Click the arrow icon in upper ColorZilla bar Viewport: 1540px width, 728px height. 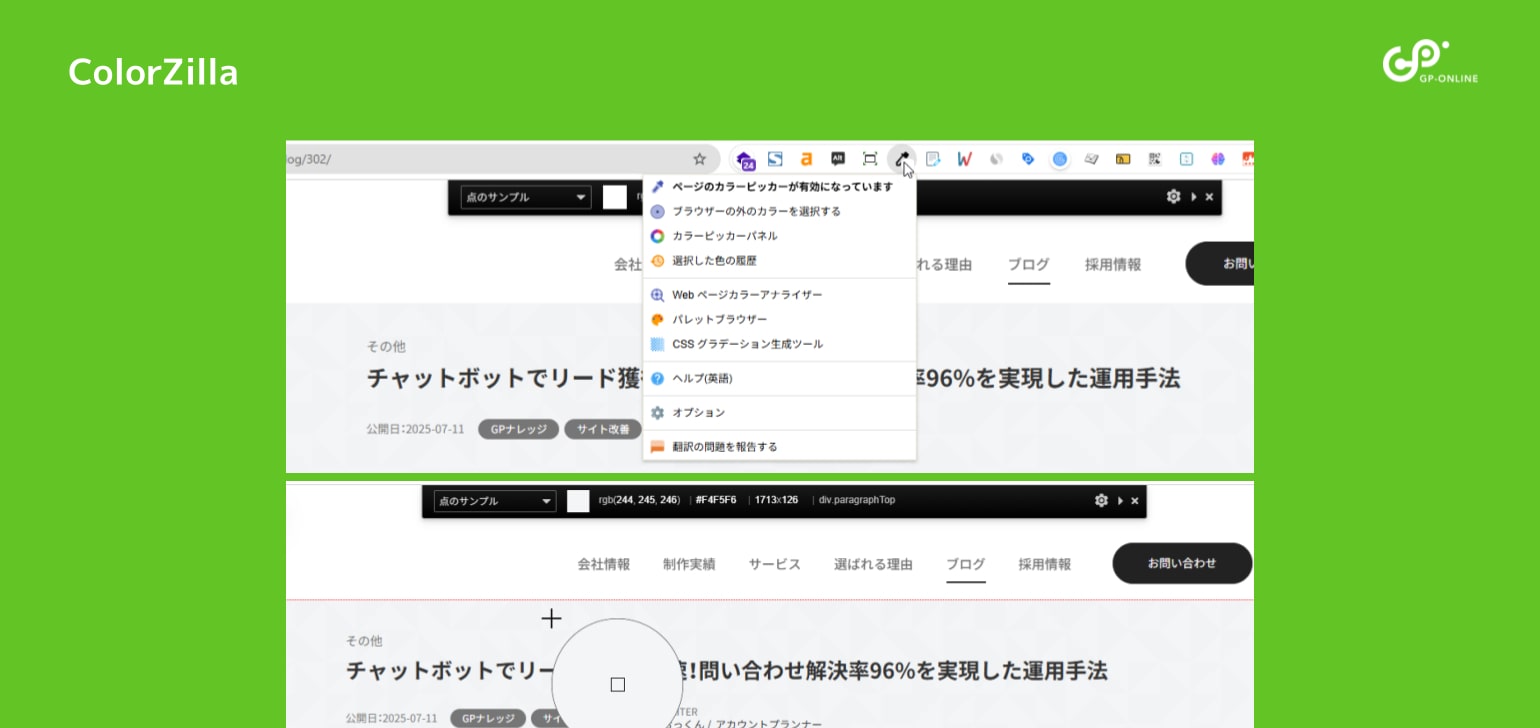coord(1194,197)
